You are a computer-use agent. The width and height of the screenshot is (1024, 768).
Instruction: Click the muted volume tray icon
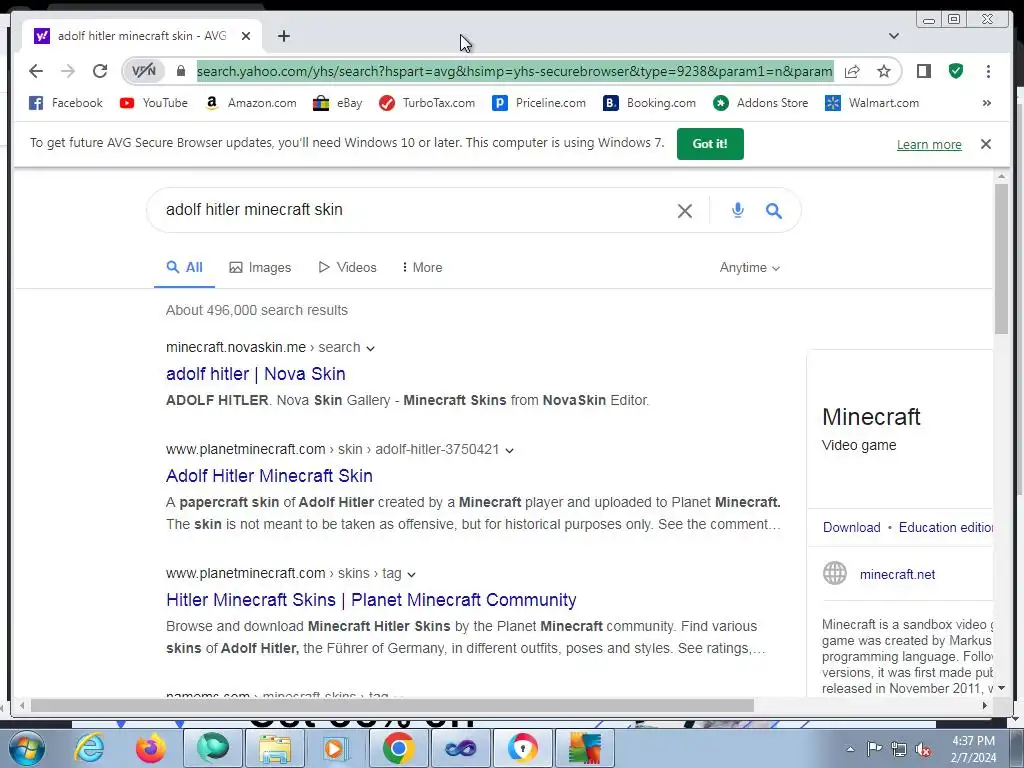pos(923,749)
